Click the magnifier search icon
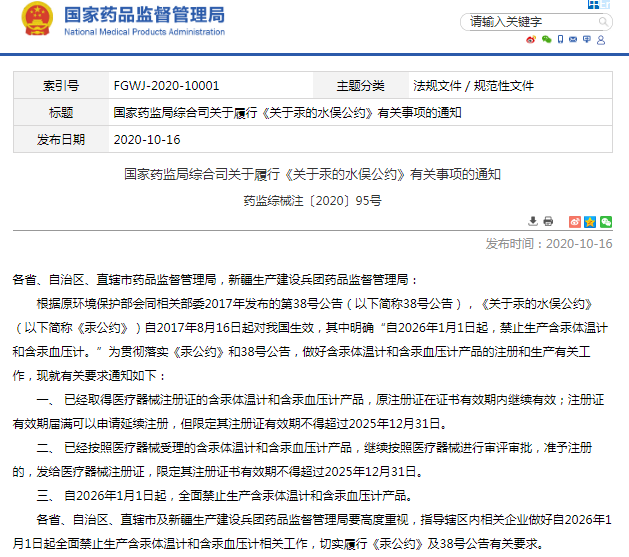This screenshot has width=629, height=557. coord(603,22)
